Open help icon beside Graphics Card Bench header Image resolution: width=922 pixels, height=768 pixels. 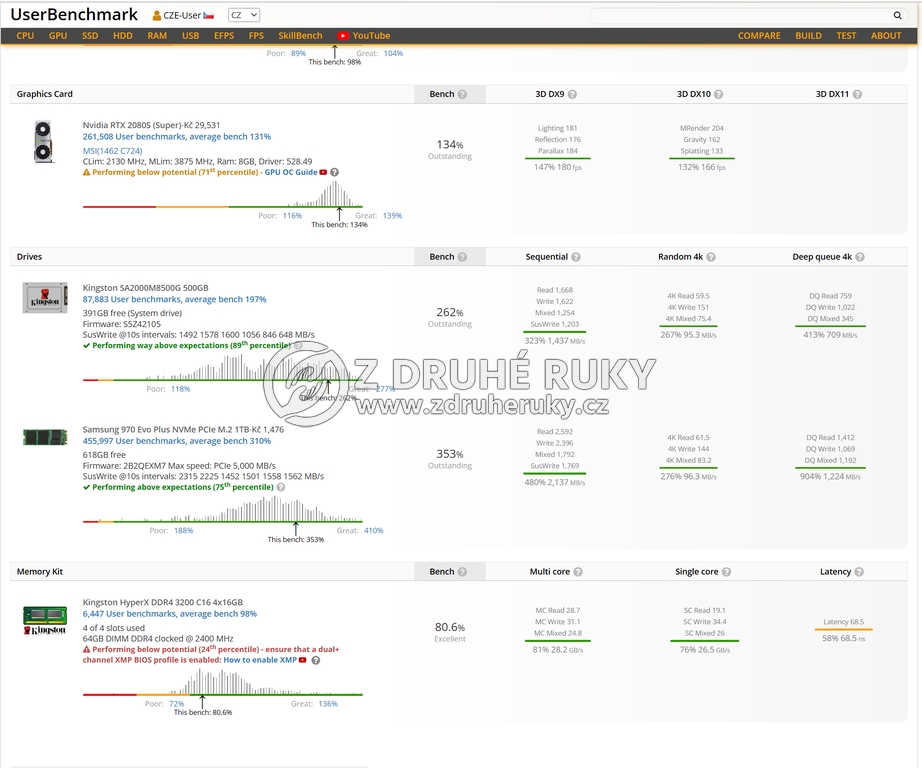point(462,94)
